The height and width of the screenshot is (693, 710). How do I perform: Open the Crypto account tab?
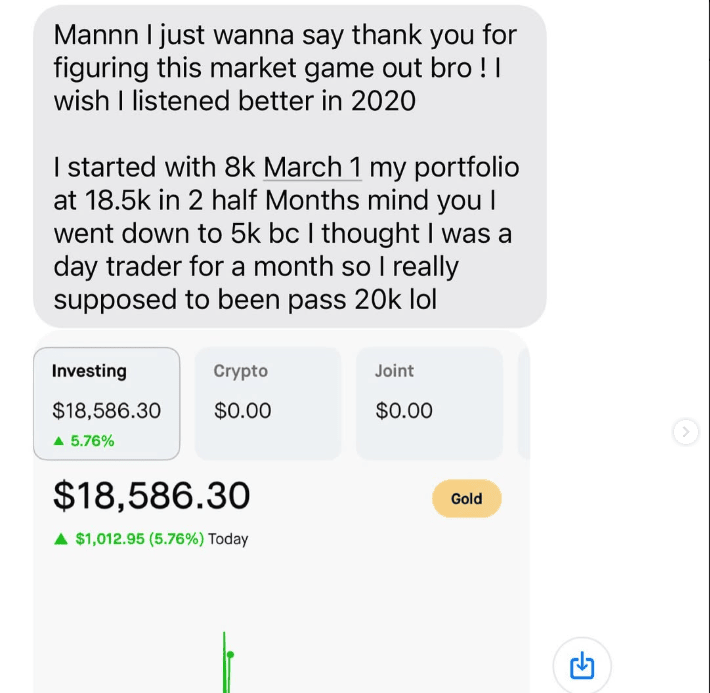[x=267, y=403]
